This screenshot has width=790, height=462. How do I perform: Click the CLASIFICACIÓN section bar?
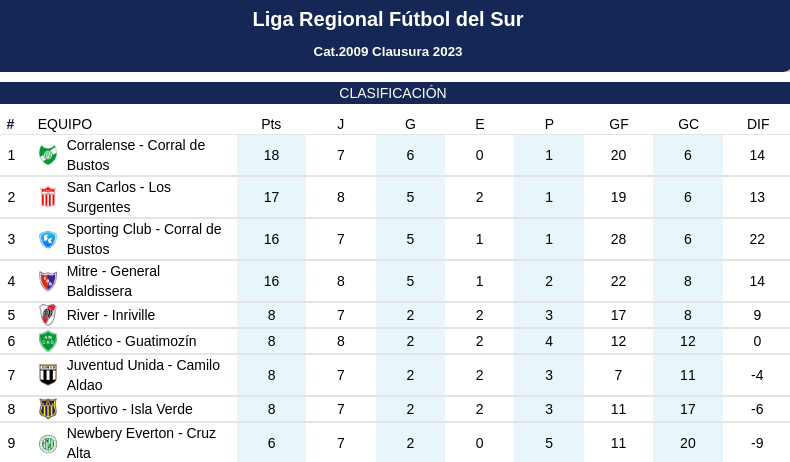point(395,93)
